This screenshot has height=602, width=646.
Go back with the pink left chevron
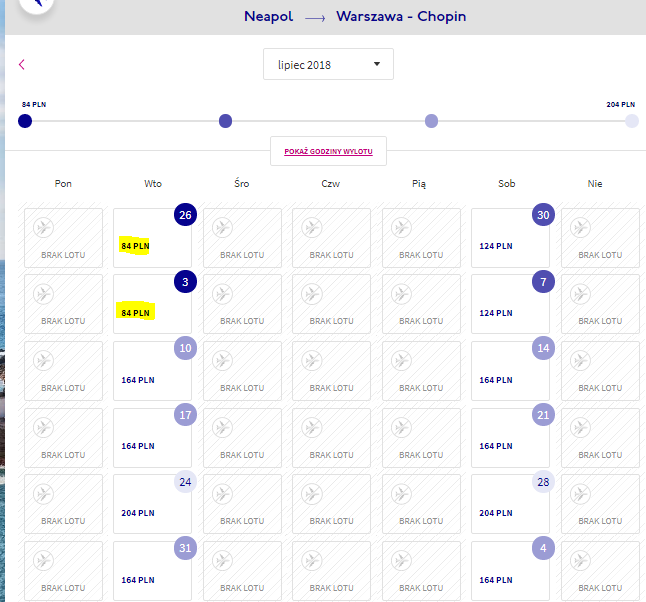[22, 64]
